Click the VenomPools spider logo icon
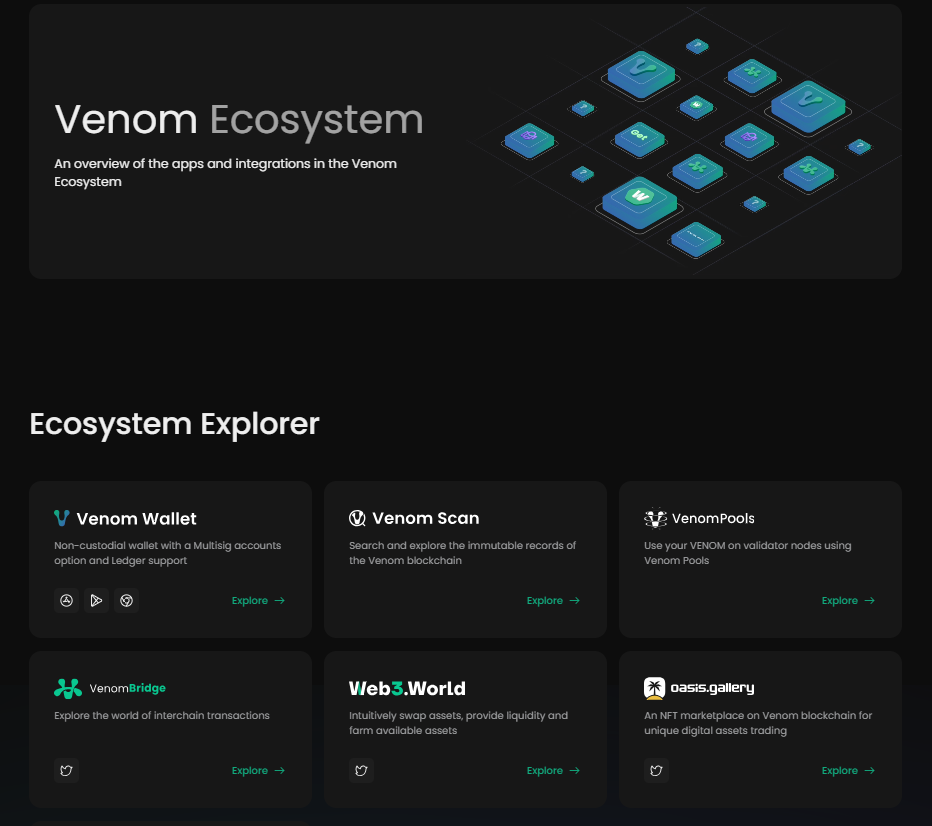The height and width of the screenshot is (826, 932). (x=655, y=518)
